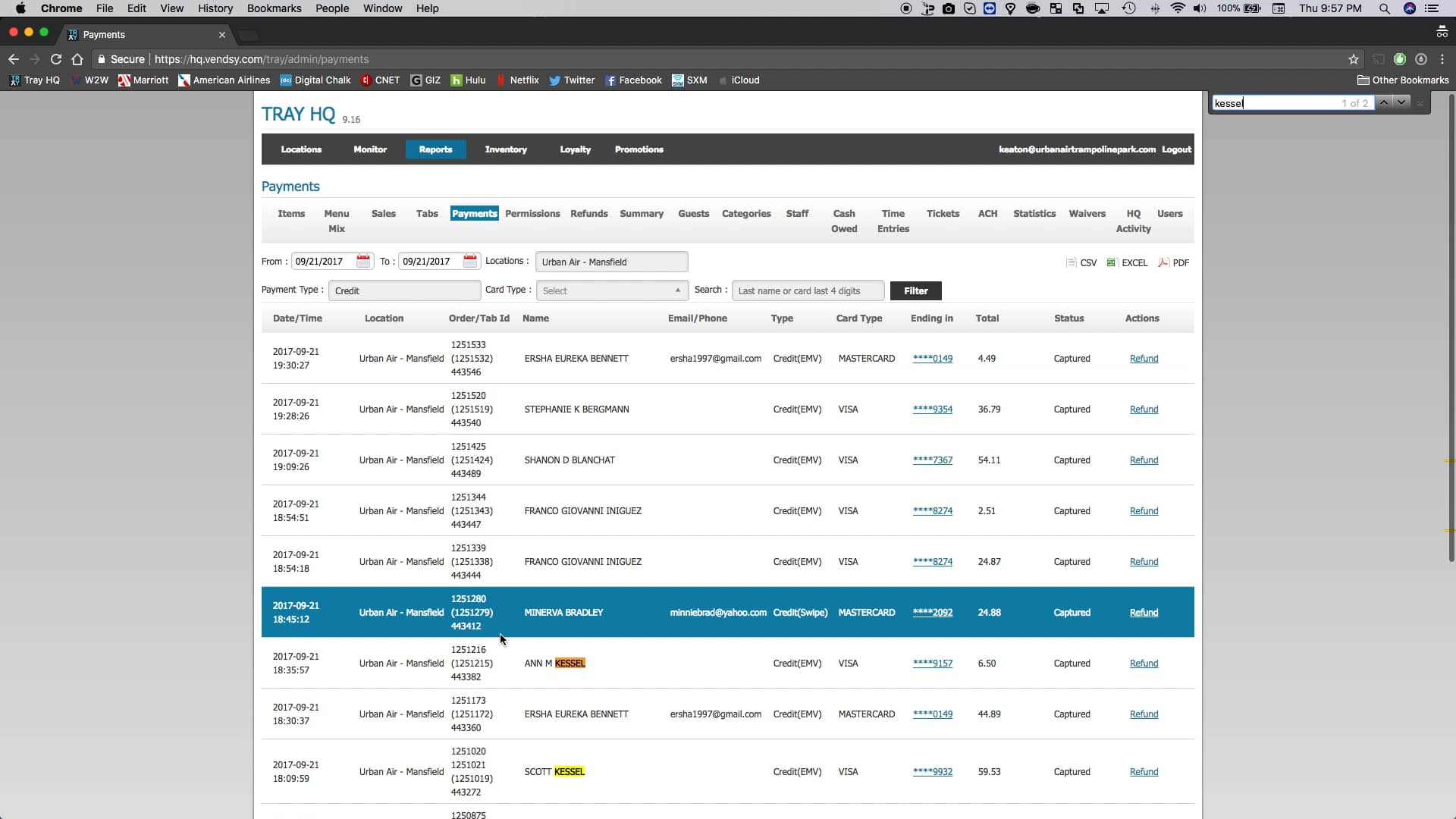Screen dimensions: 1456x819
Task: Go to the previous find result
Action: (1383, 102)
